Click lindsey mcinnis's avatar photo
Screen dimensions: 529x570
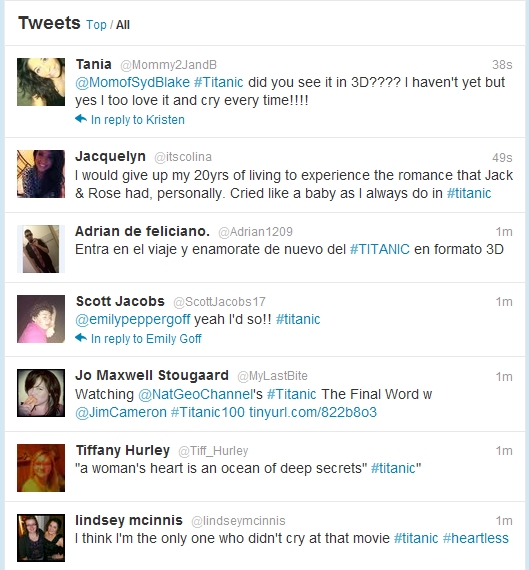[x=41, y=538]
